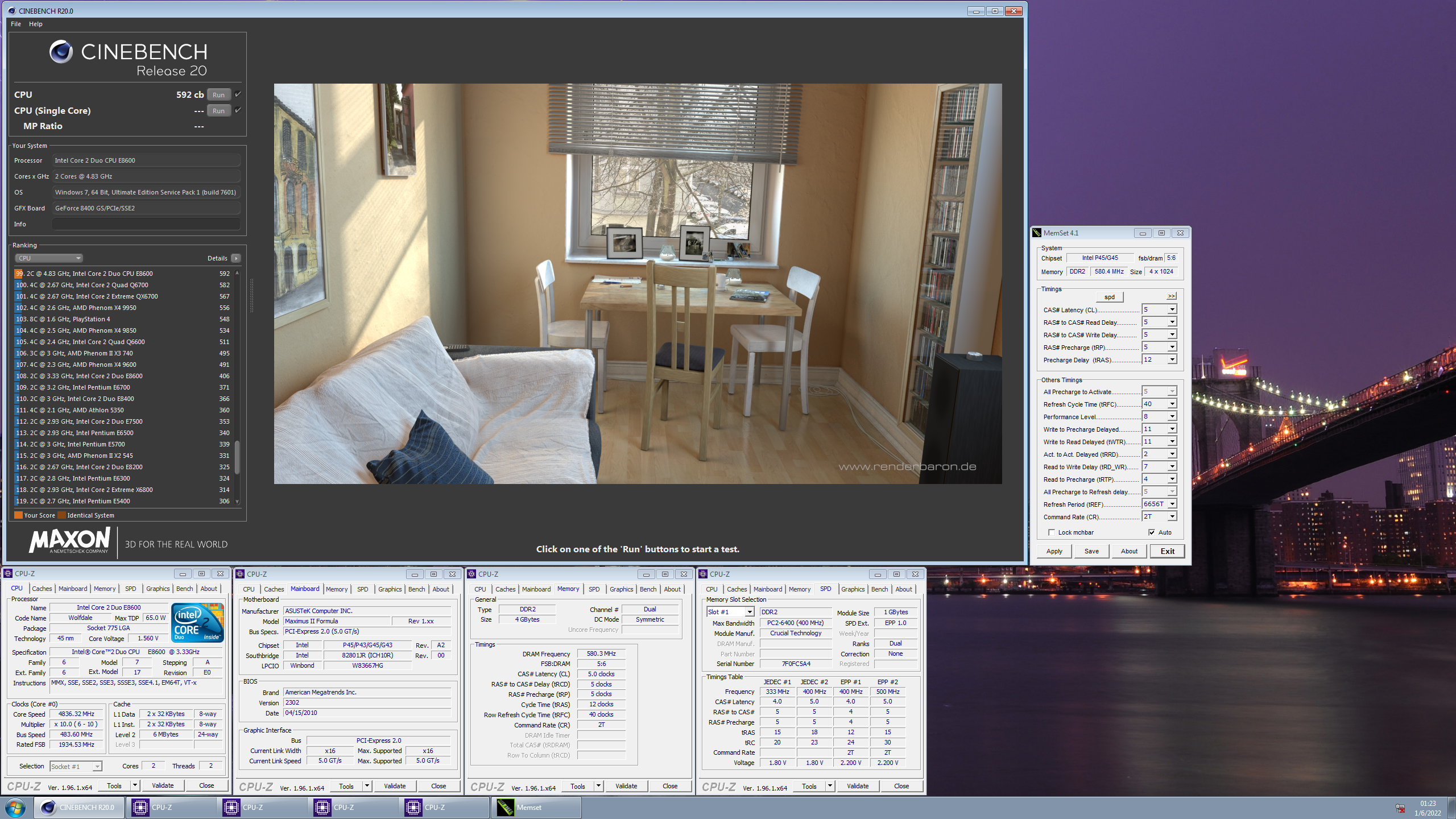Open Tools dropdown arrow in CPU-Z CPU window
This screenshot has height=819, width=1456.
135,786
